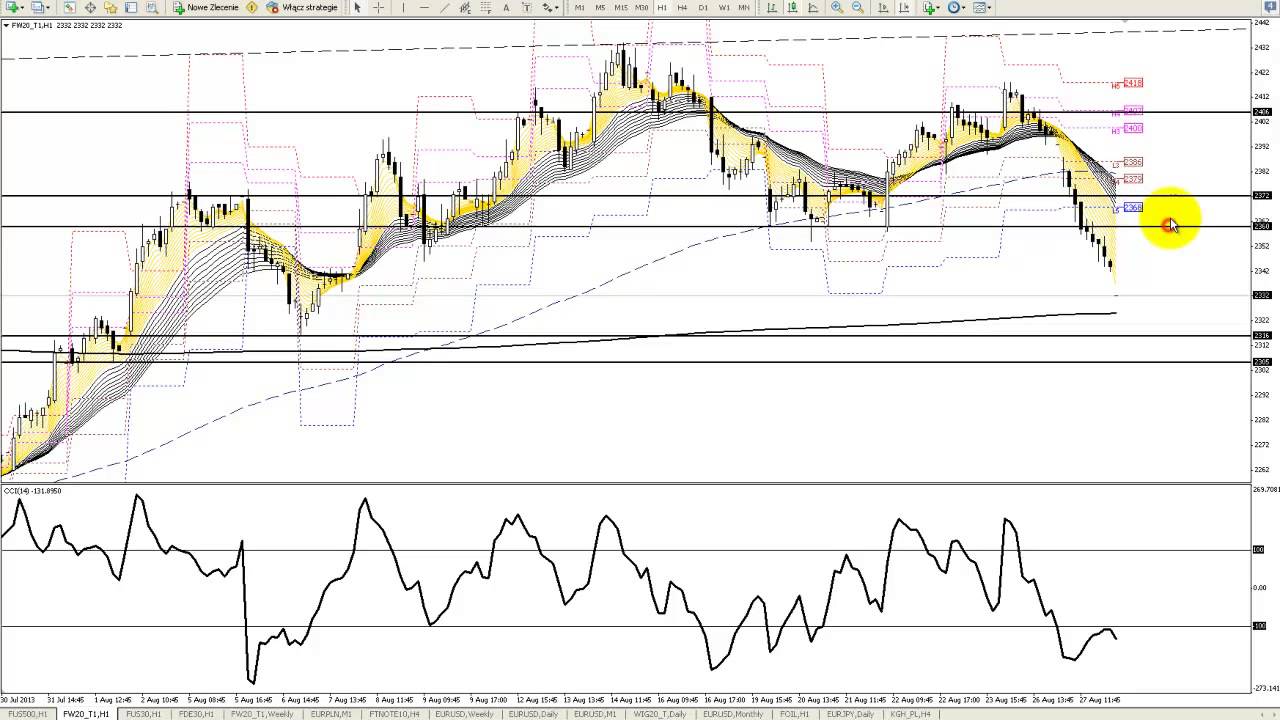
Task: Open the templates dropdown
Action: click(982, 7)
